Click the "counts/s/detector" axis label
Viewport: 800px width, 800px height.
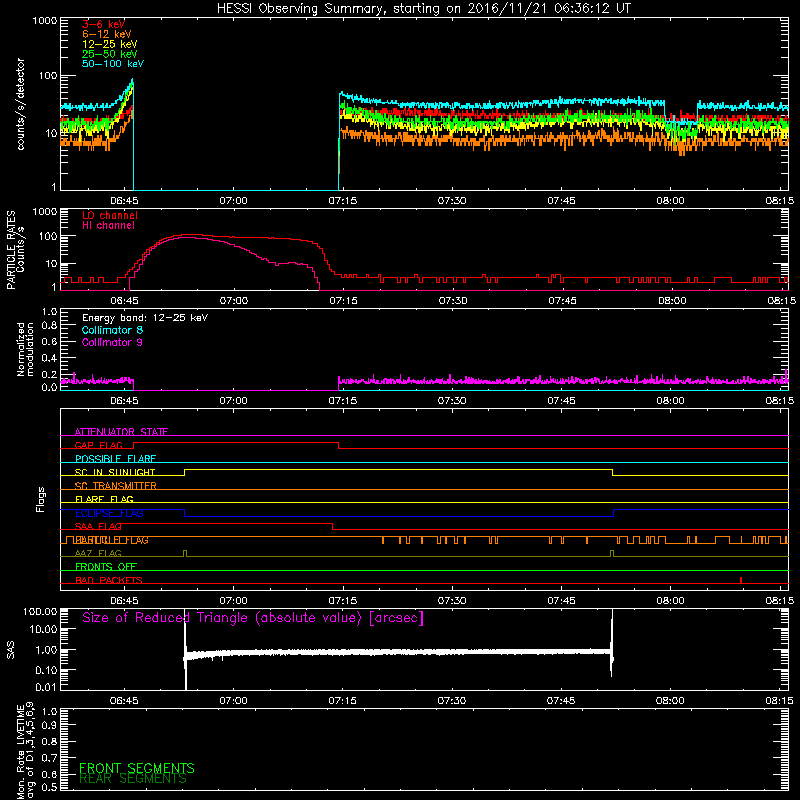tap(21, 104)
